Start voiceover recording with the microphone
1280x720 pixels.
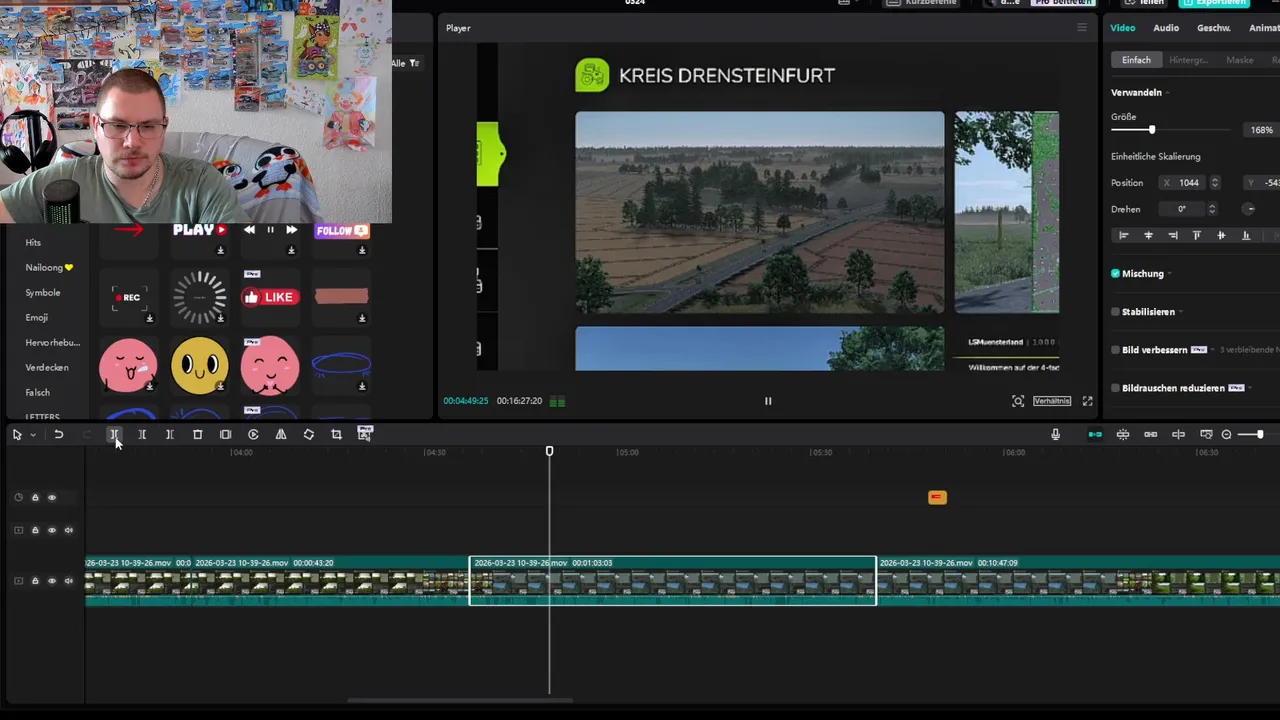click(1055, 434)
